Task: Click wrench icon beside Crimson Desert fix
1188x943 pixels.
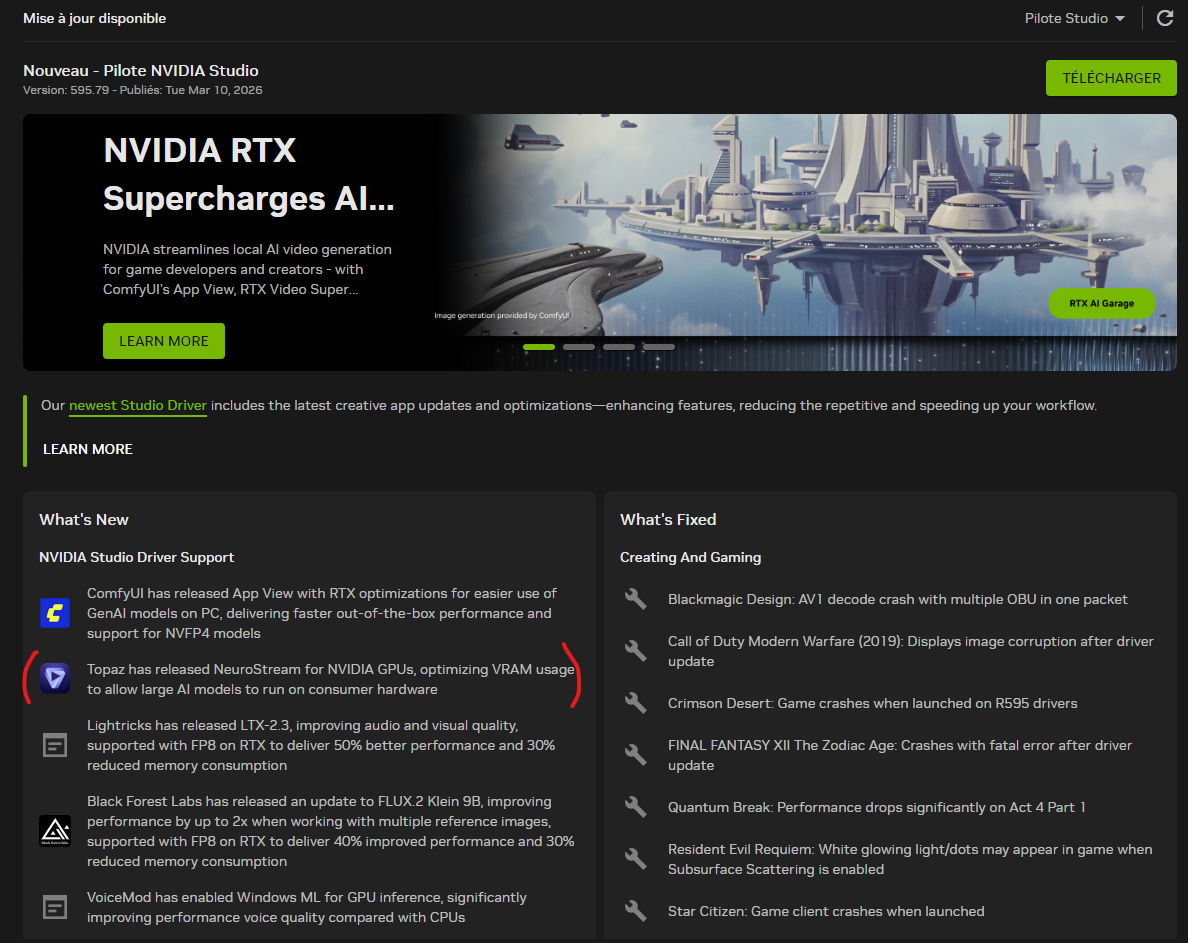Action: coord(635,703)
